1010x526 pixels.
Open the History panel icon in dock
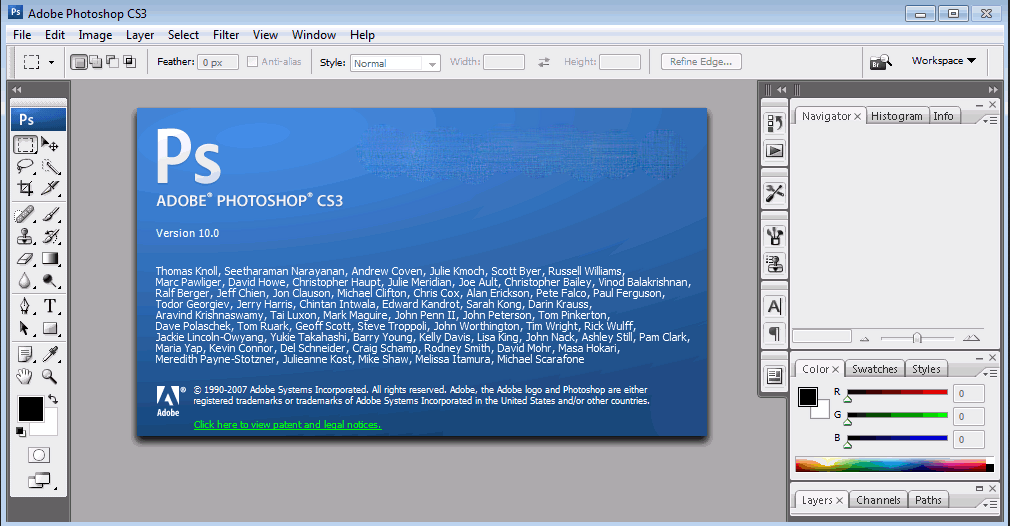[x=774, y=122]
